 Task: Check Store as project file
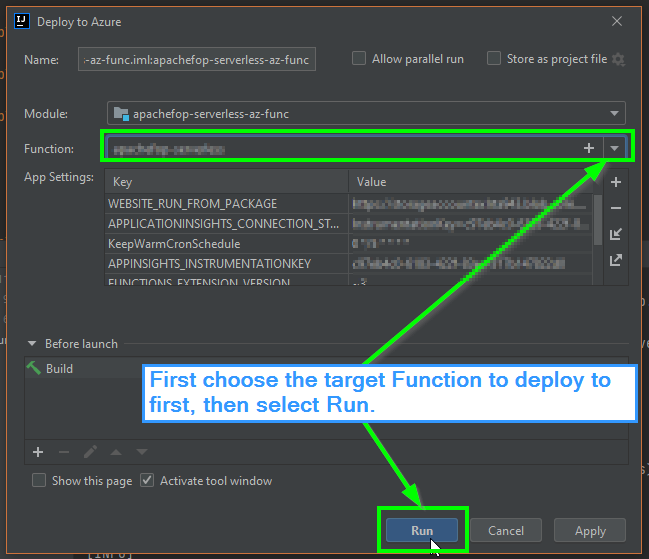pyautogui.click(x=494, y=58)
